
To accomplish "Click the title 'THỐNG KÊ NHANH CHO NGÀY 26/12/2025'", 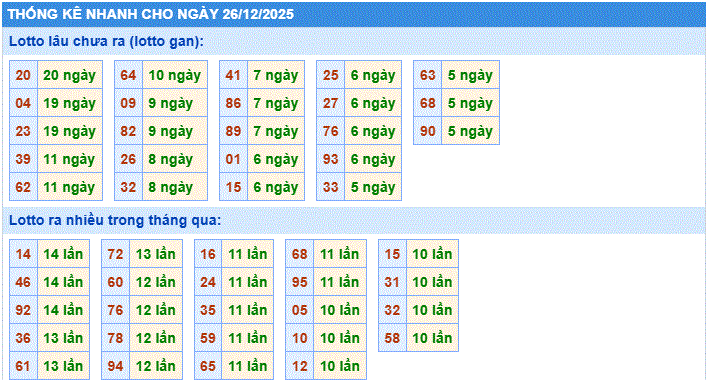I will [x=151, y=14].
